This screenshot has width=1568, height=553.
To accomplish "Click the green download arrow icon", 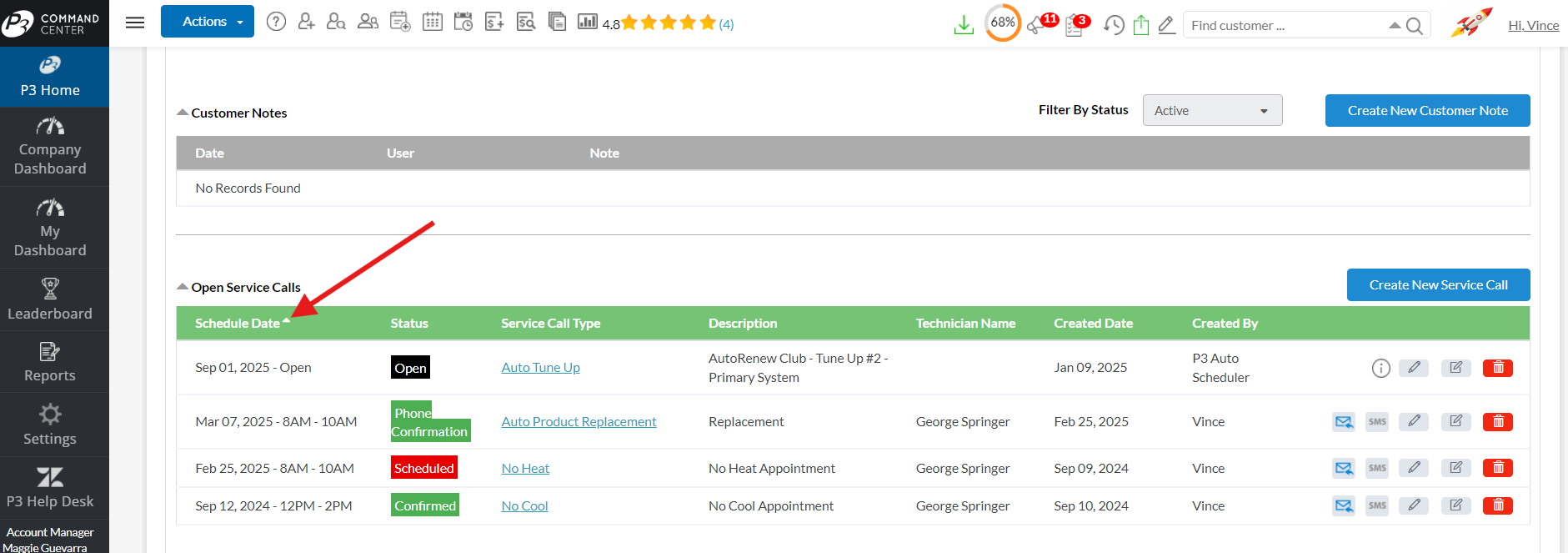I will 964,25.
